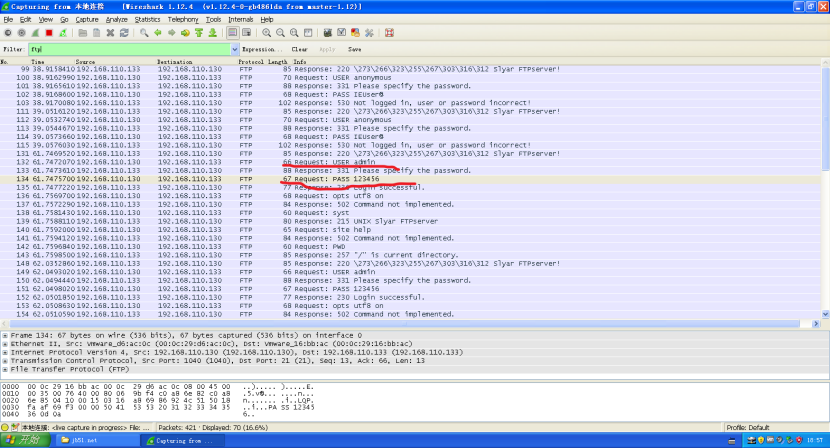Expand the Ethernet II tree node

point(5,344)
